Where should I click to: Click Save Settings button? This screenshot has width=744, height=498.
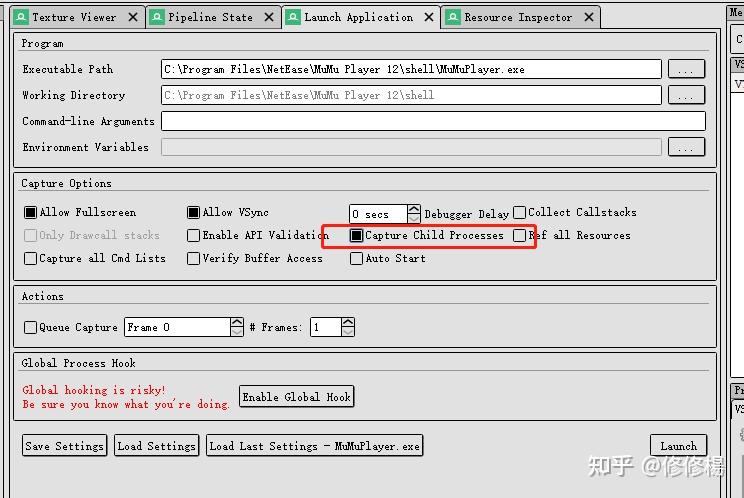[65, 446]
